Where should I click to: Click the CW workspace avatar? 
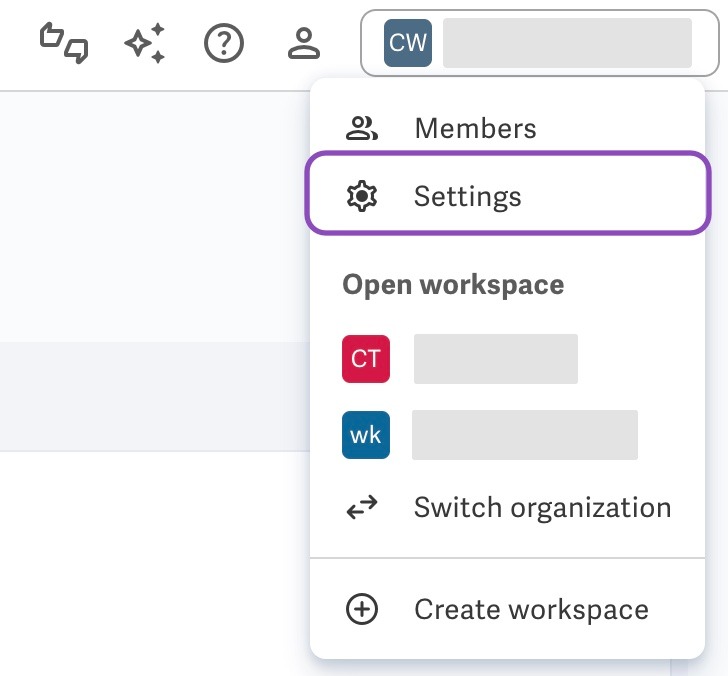click(x=408, y=43)
